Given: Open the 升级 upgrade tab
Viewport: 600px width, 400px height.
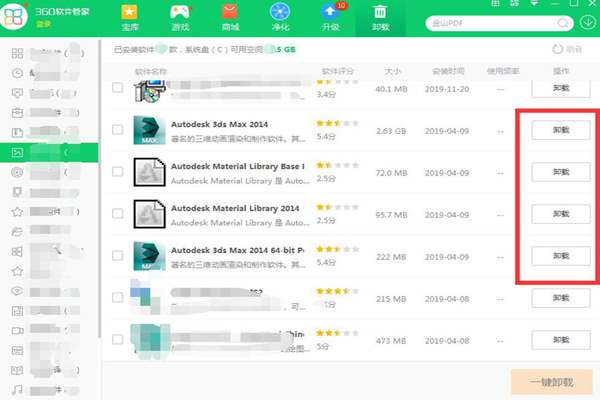Looking at the screenshot, I should click(x=331, y=18).
